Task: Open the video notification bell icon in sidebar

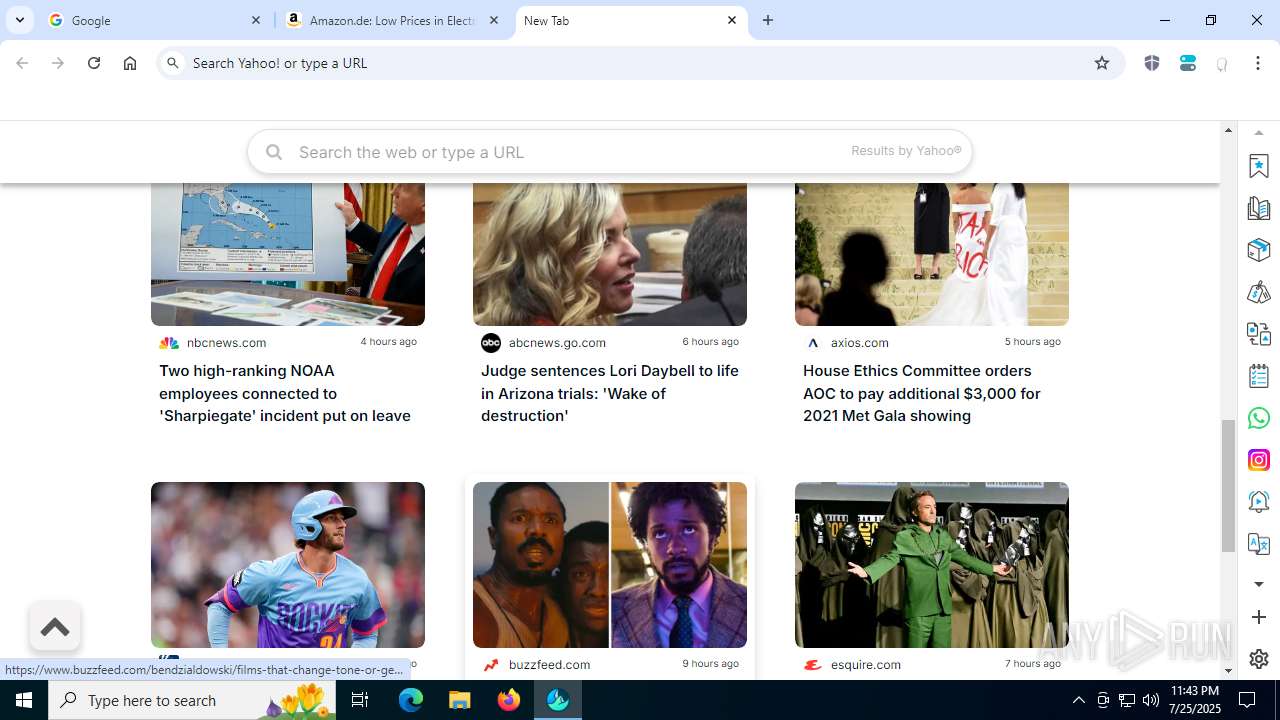Action: click(x=1259, y=502)
